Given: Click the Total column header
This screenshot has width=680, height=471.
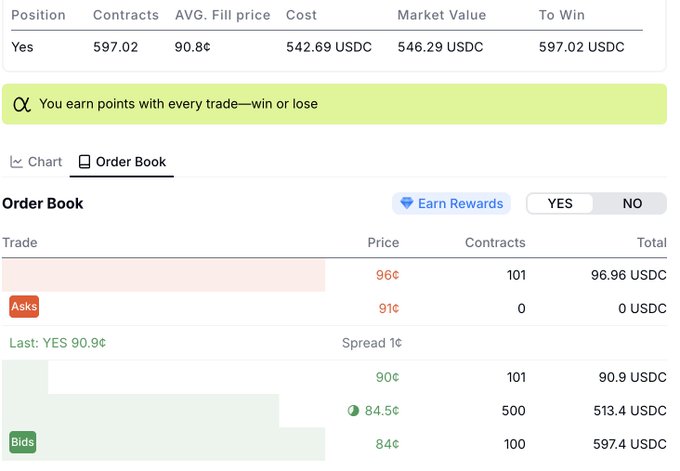Looking at the screenshot, I should [651, 243].
